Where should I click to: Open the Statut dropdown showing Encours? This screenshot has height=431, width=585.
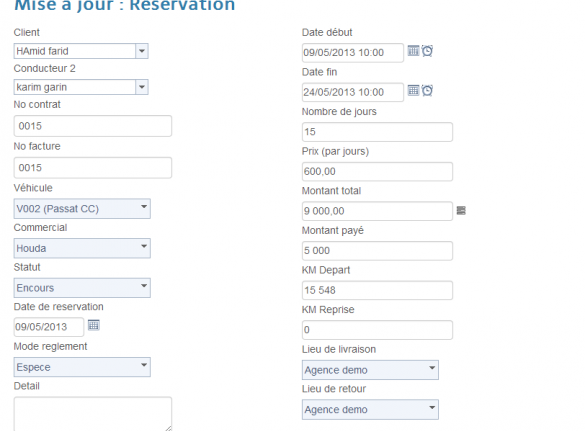(x=82, y=288)
